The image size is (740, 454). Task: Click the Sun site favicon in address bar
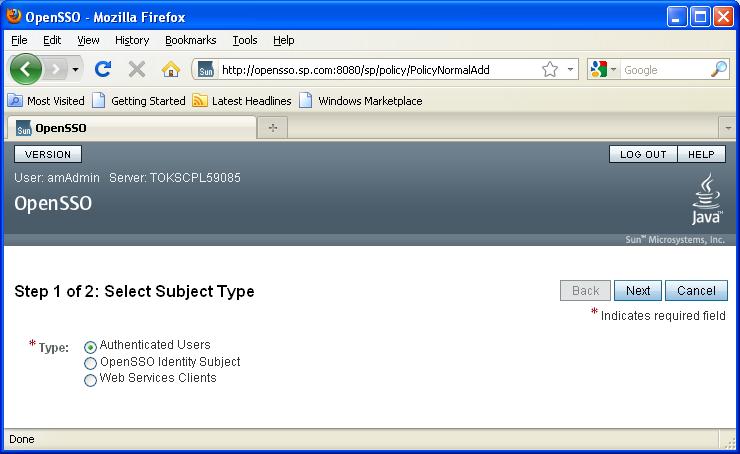206,70
